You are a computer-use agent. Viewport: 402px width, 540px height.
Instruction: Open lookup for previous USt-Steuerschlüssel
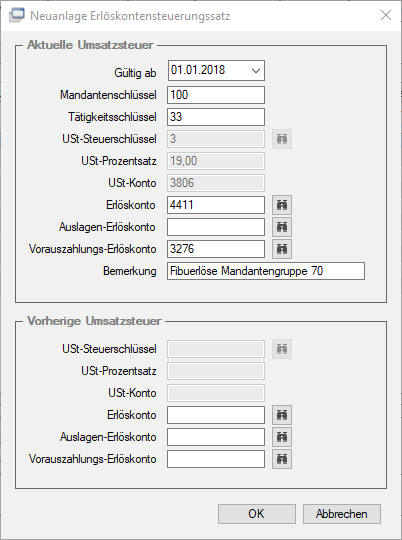[282, 349]
